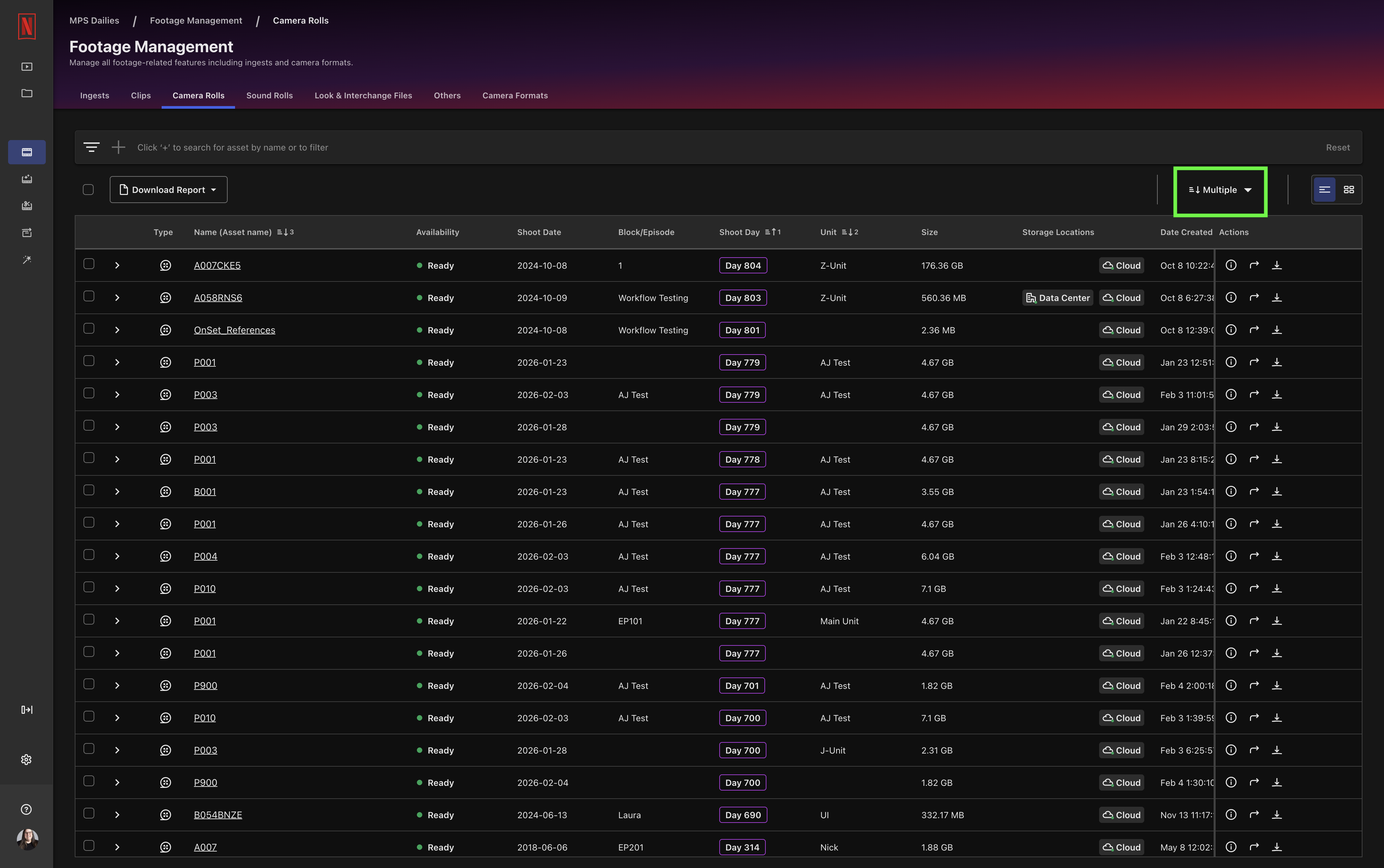Switch to the Sound Rolls tab

point(269,95)
